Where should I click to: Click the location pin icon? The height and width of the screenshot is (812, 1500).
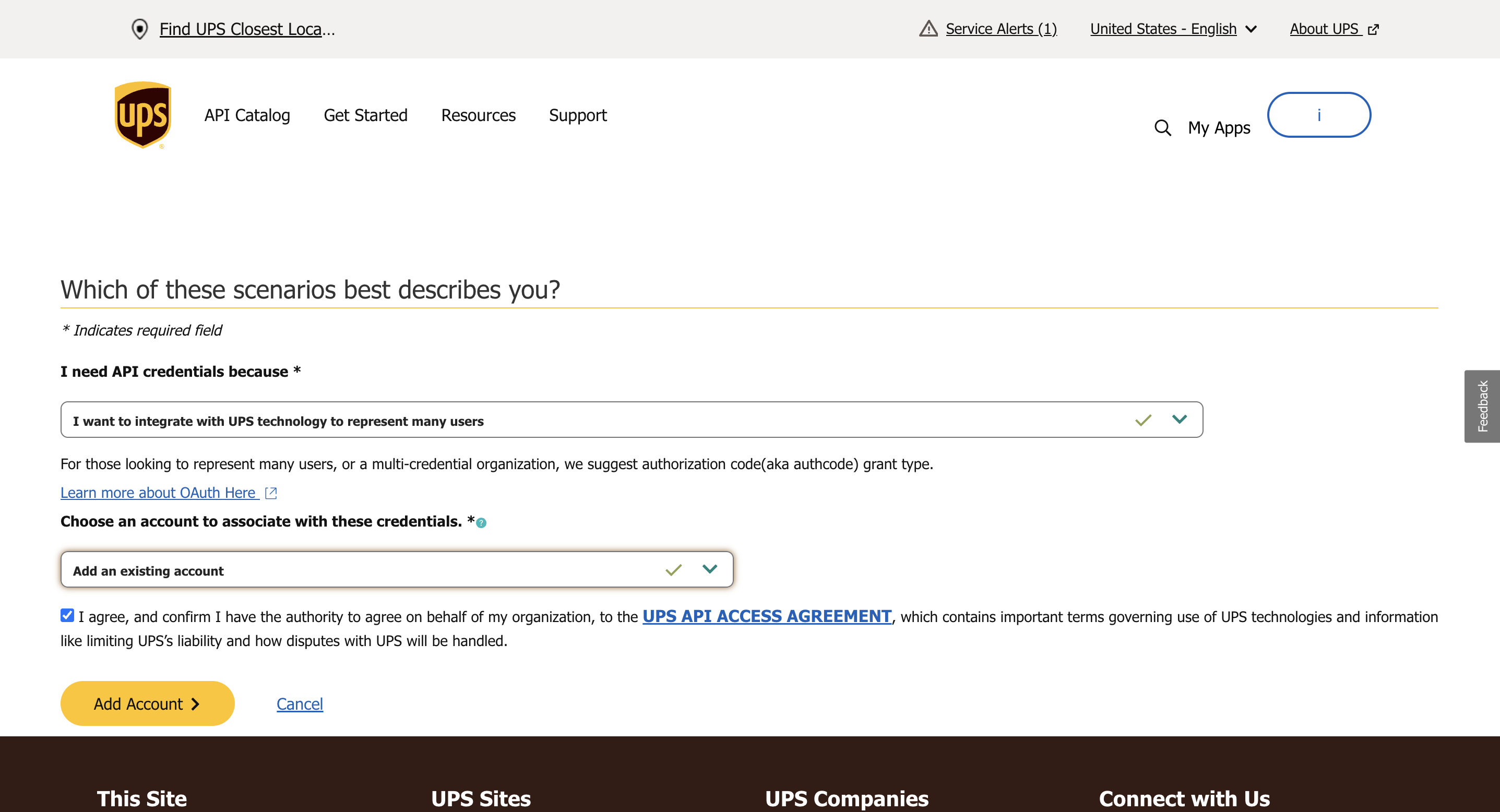coord(140,29)
